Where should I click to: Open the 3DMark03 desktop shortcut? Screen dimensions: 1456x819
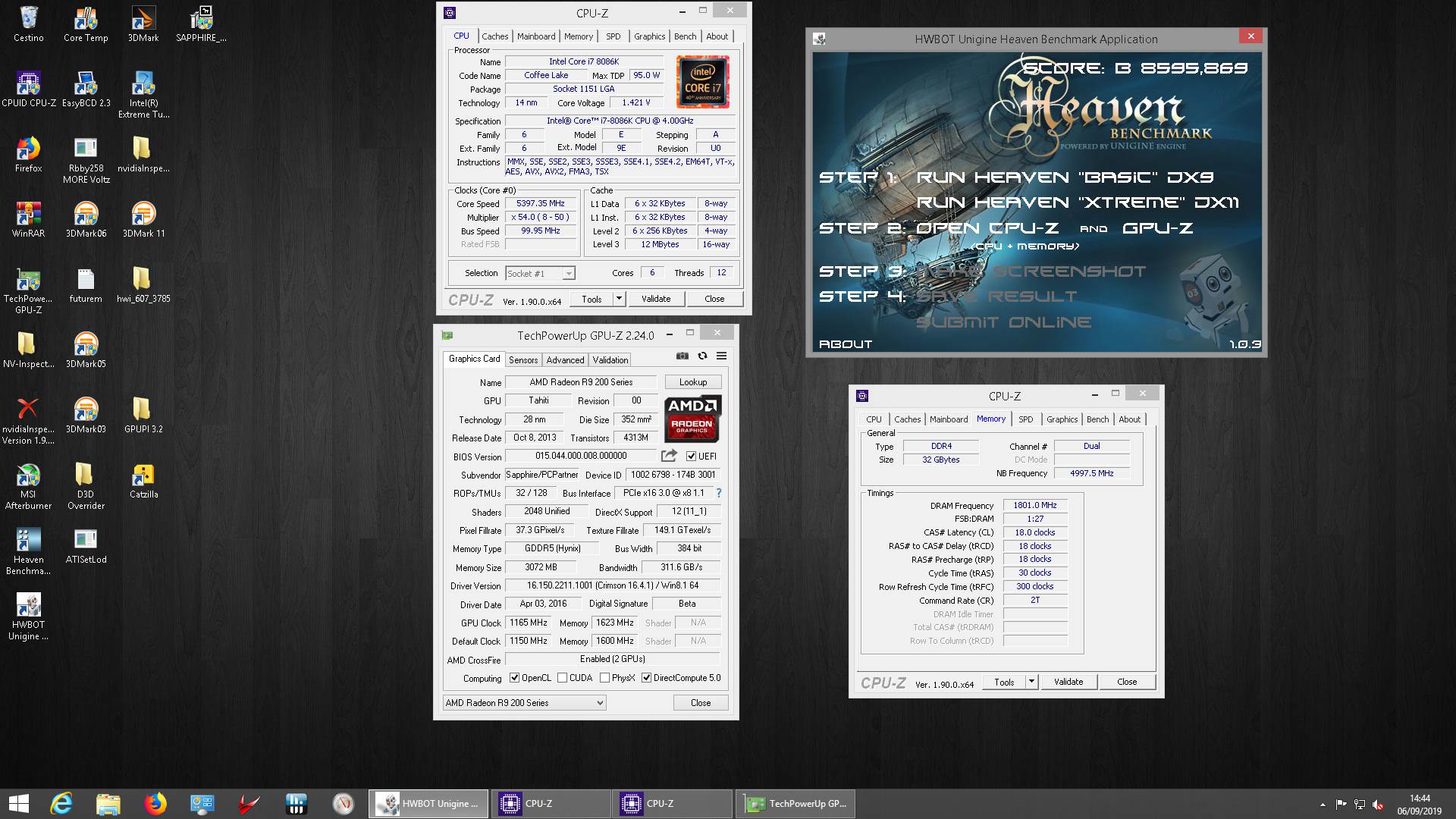[86, 416]
